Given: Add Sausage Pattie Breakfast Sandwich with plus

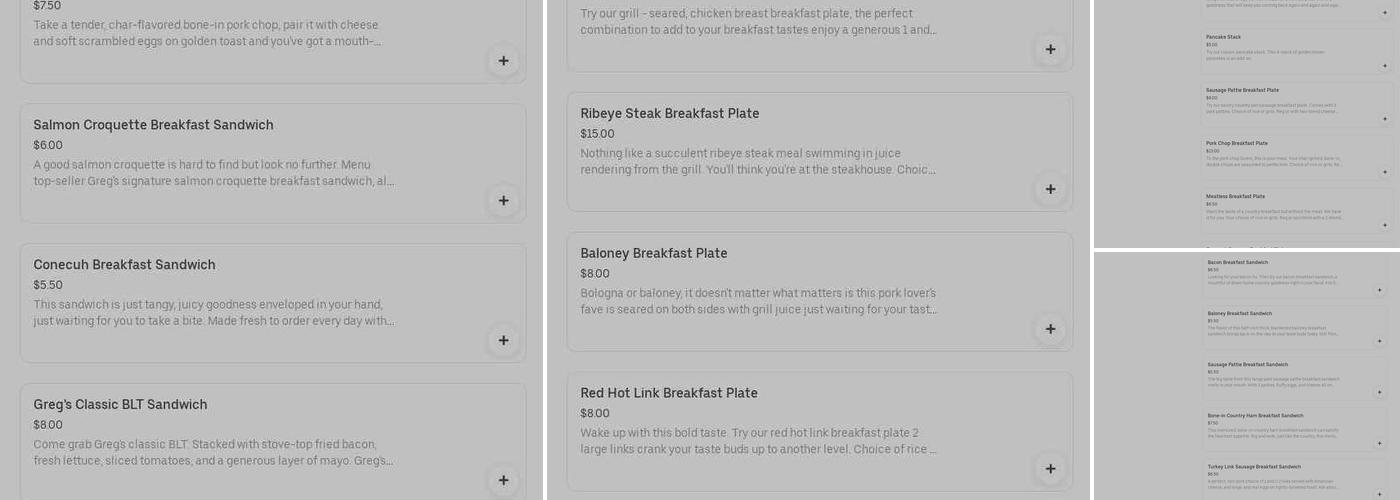Looking at the screenshot, I should click(x=1381, y=392).
